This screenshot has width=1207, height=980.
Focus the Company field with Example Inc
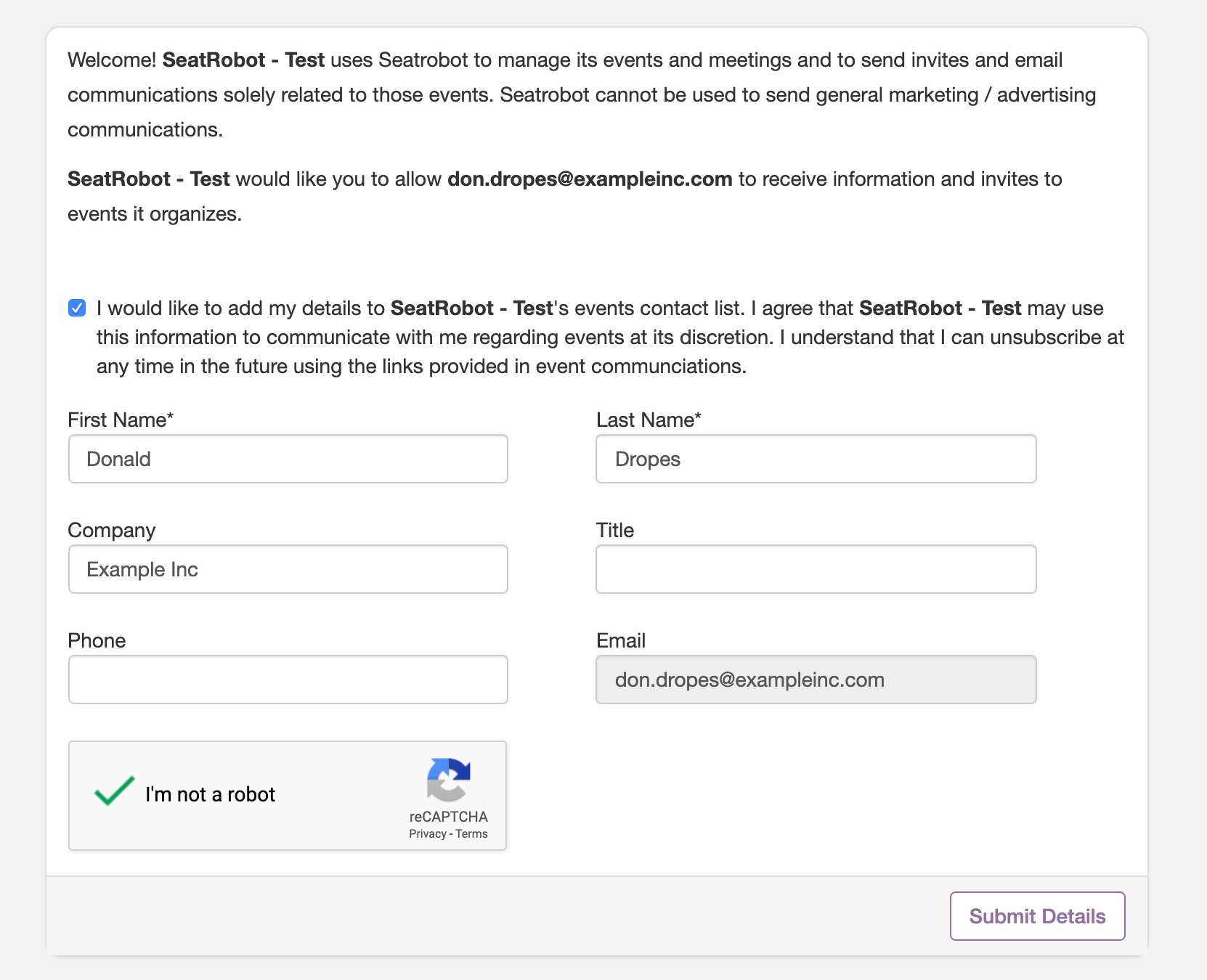[x=288, y=569]
